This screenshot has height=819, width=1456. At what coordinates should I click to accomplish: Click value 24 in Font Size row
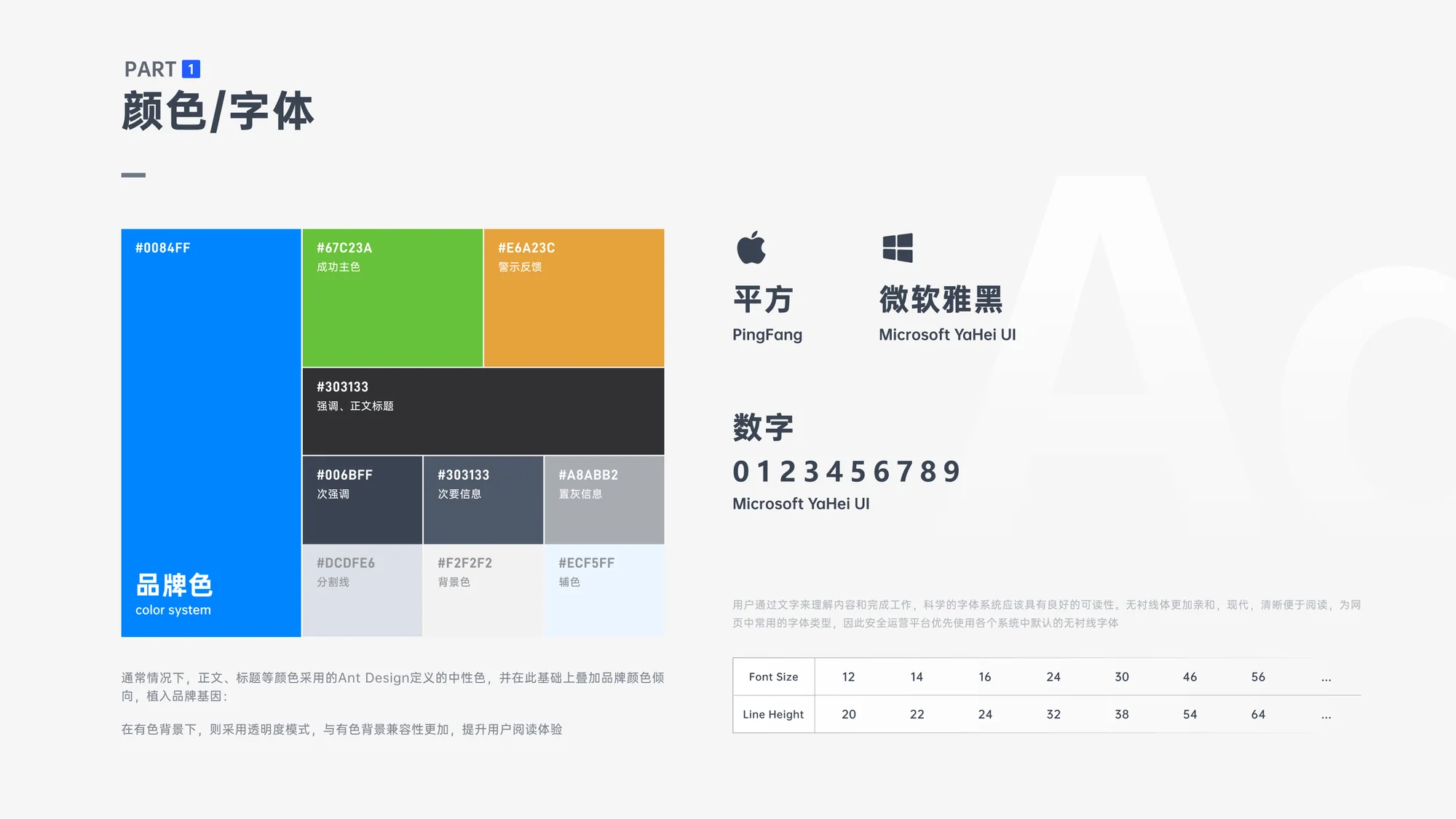pyautogui.click(x=1053, y=677)
